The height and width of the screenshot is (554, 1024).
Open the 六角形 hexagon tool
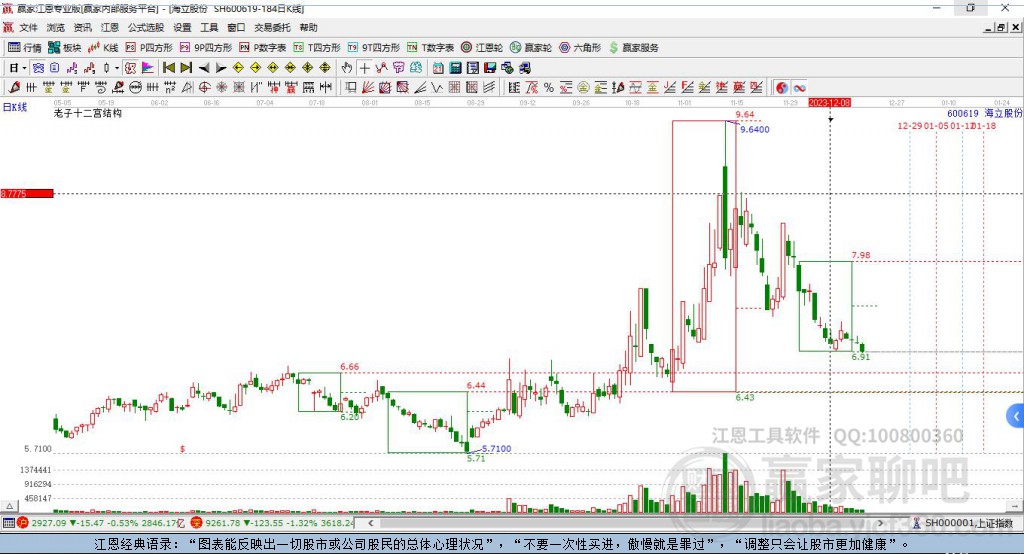580,48
